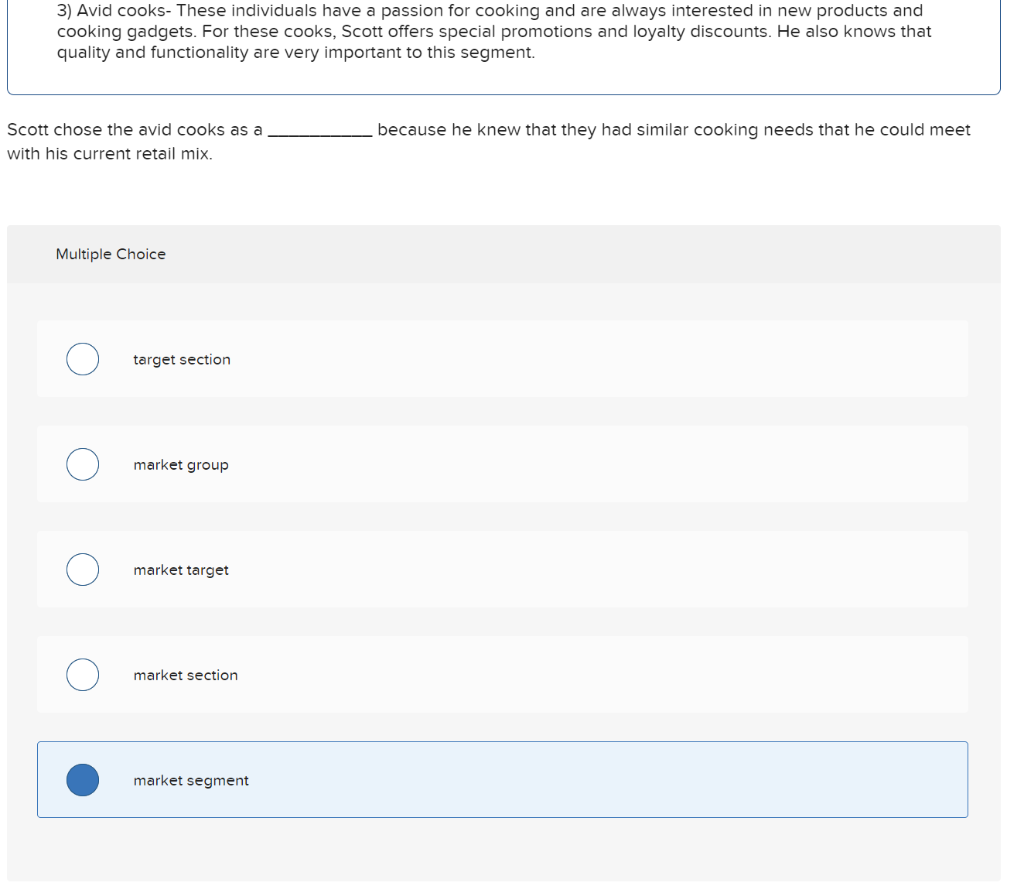1024x893 pixels.
Task: Click the 'Scott chose the avid cooks' question text
Action: point(488,141)
